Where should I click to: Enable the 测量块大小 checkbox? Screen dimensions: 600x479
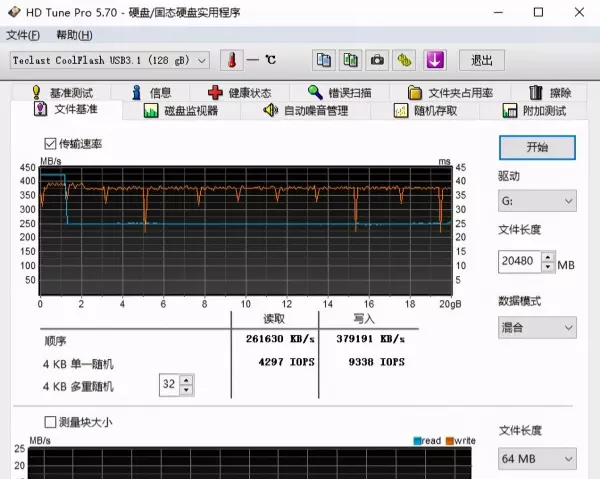(50, 422)
